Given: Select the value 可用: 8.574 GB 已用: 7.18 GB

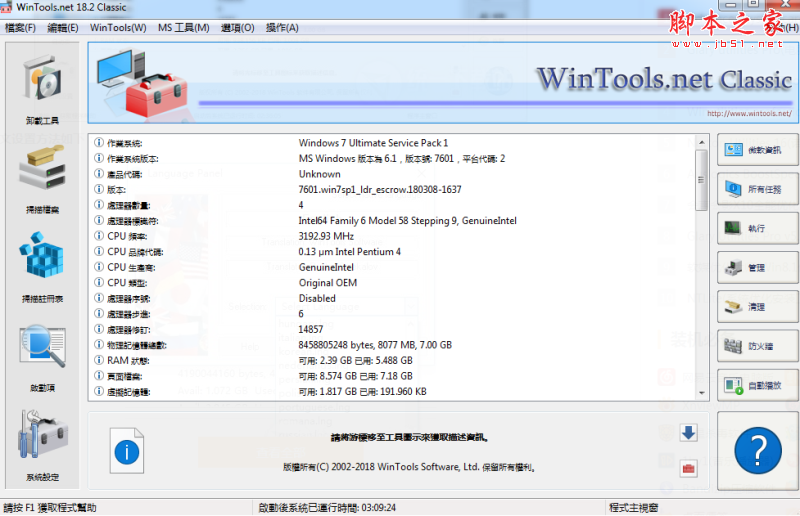Looking at the screenshot, I should pyautogui.click(x=356, y=376).
